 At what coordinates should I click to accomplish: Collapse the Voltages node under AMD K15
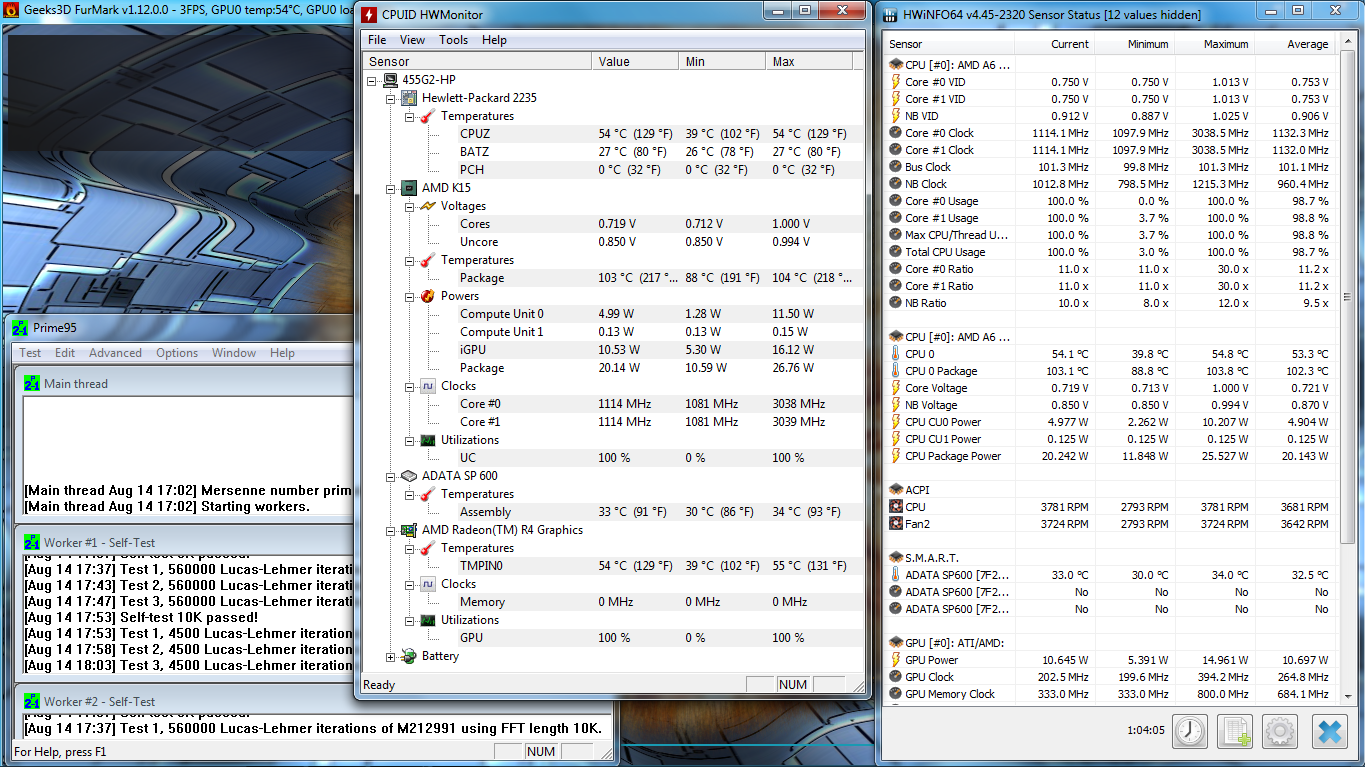click(410, 206)
